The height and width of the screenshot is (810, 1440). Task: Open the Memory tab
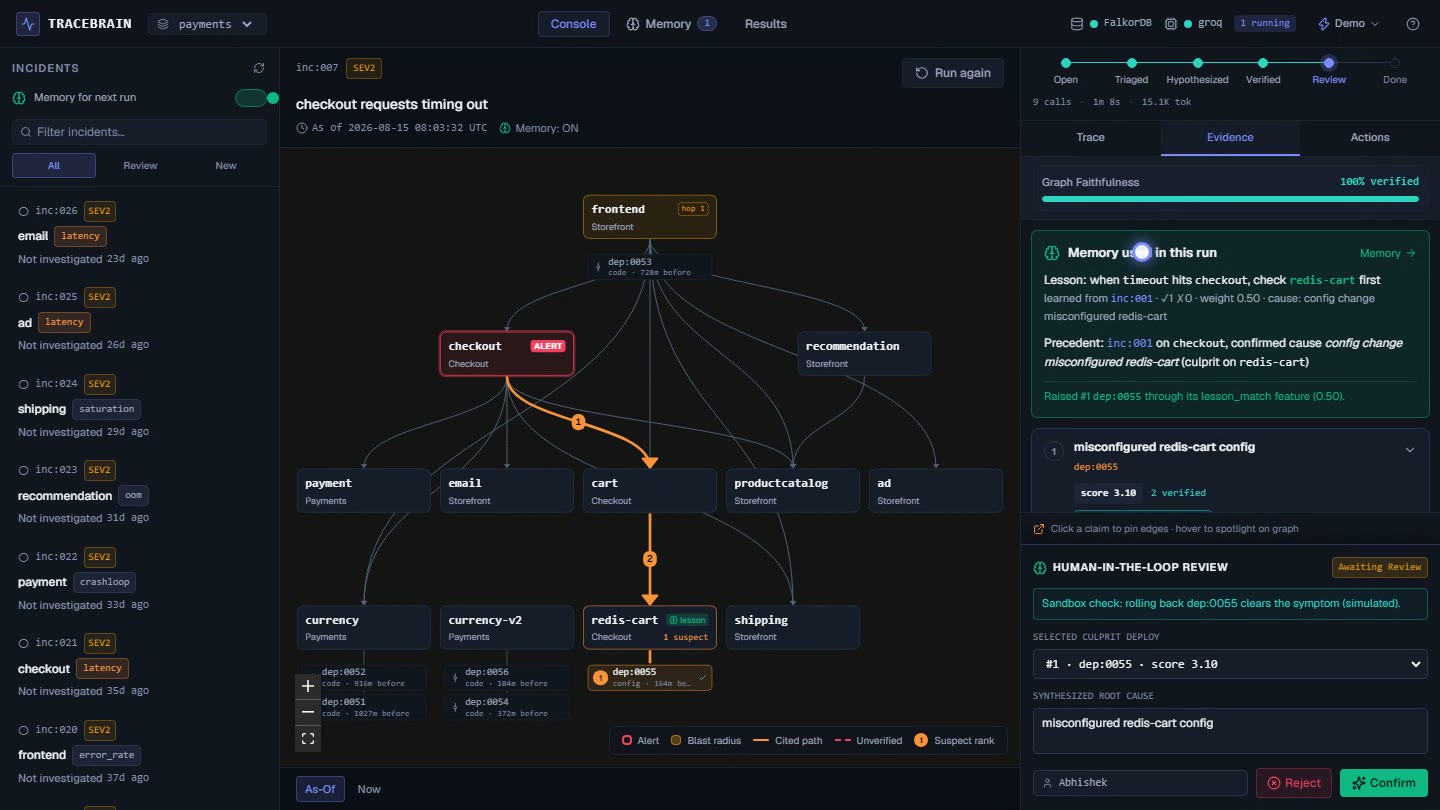671,24
